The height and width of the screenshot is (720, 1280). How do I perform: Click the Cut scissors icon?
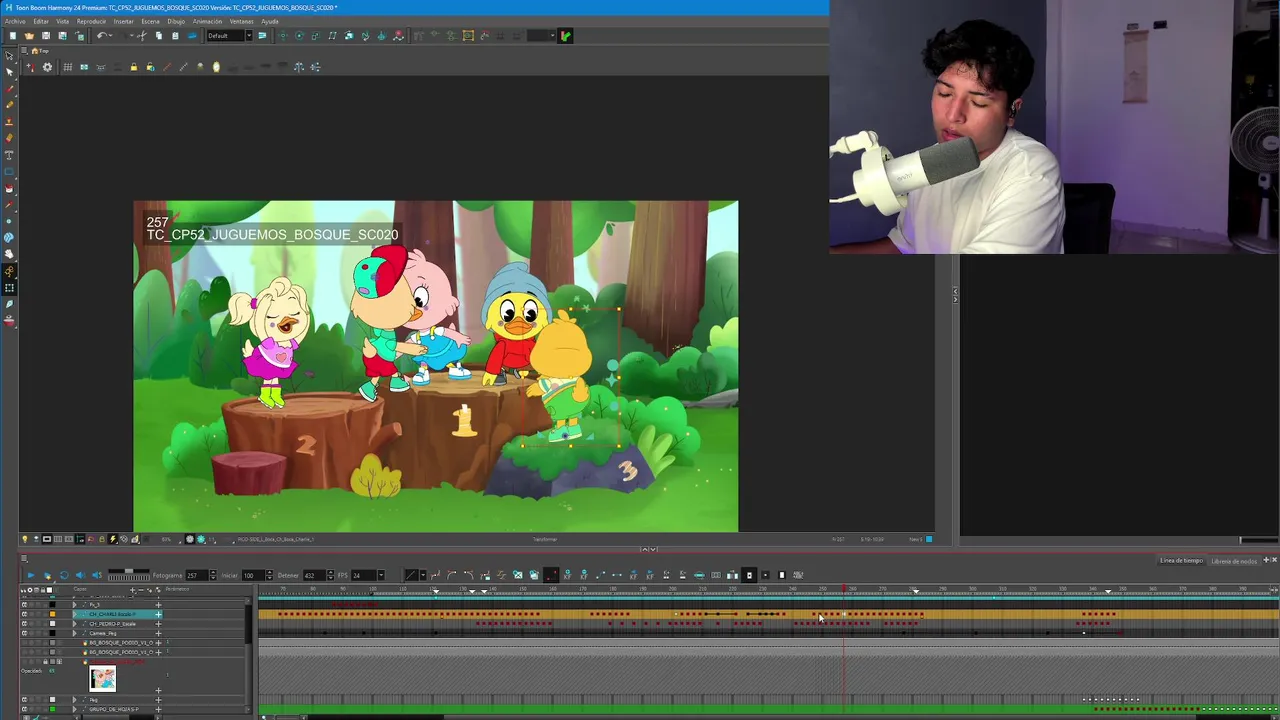[141, 36]
